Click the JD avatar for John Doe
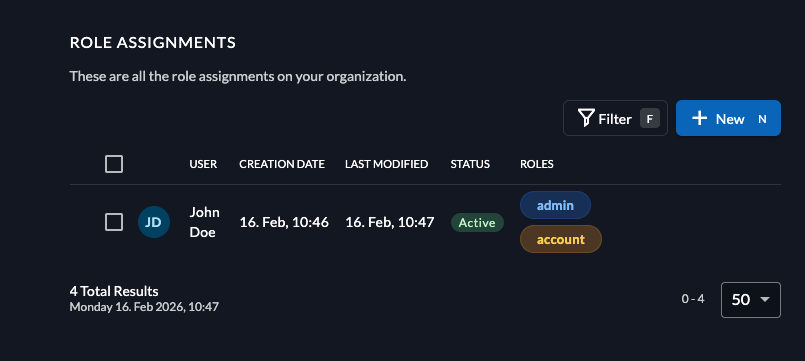Viewport: 805px width, 361px height. tap(154, 222)
